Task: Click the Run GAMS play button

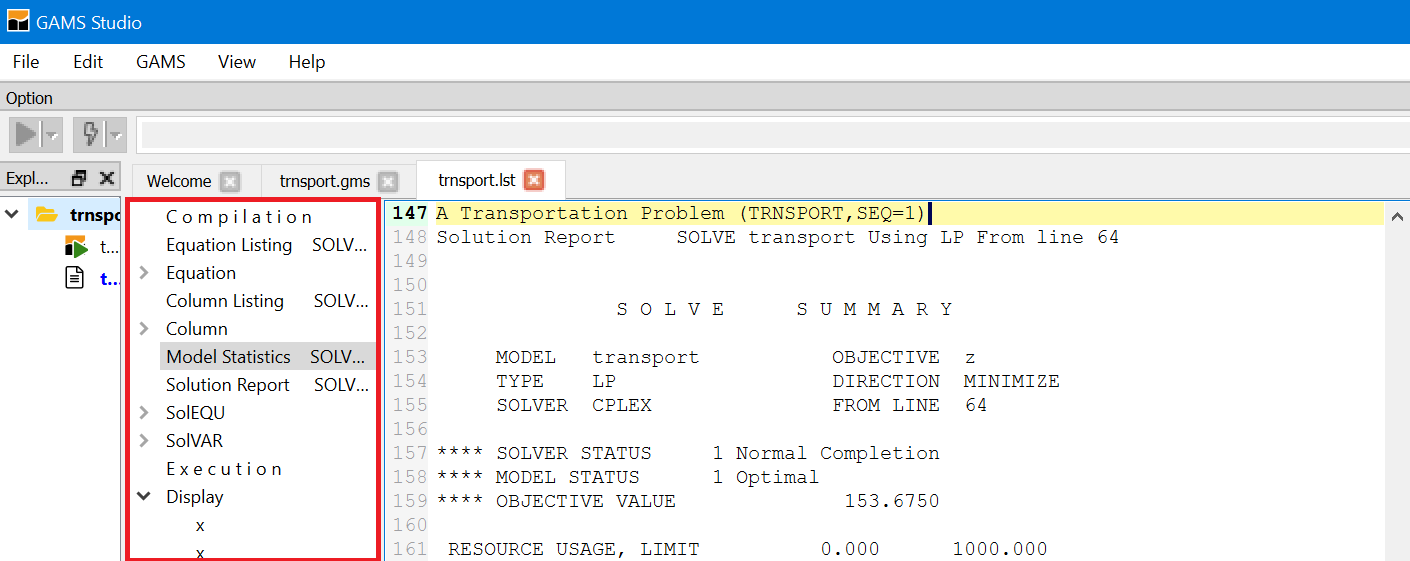Action: coord(27,133)
